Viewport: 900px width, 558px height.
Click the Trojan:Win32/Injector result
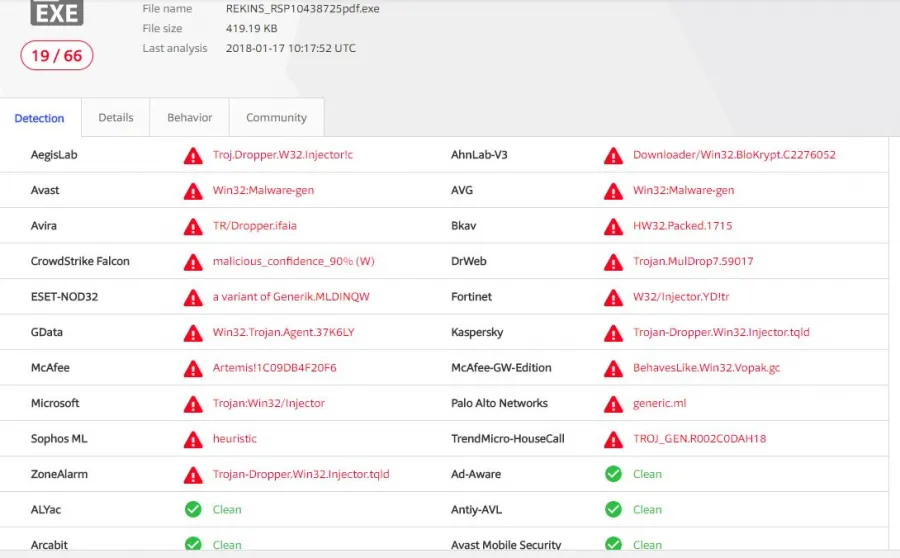tap(269, 404)
